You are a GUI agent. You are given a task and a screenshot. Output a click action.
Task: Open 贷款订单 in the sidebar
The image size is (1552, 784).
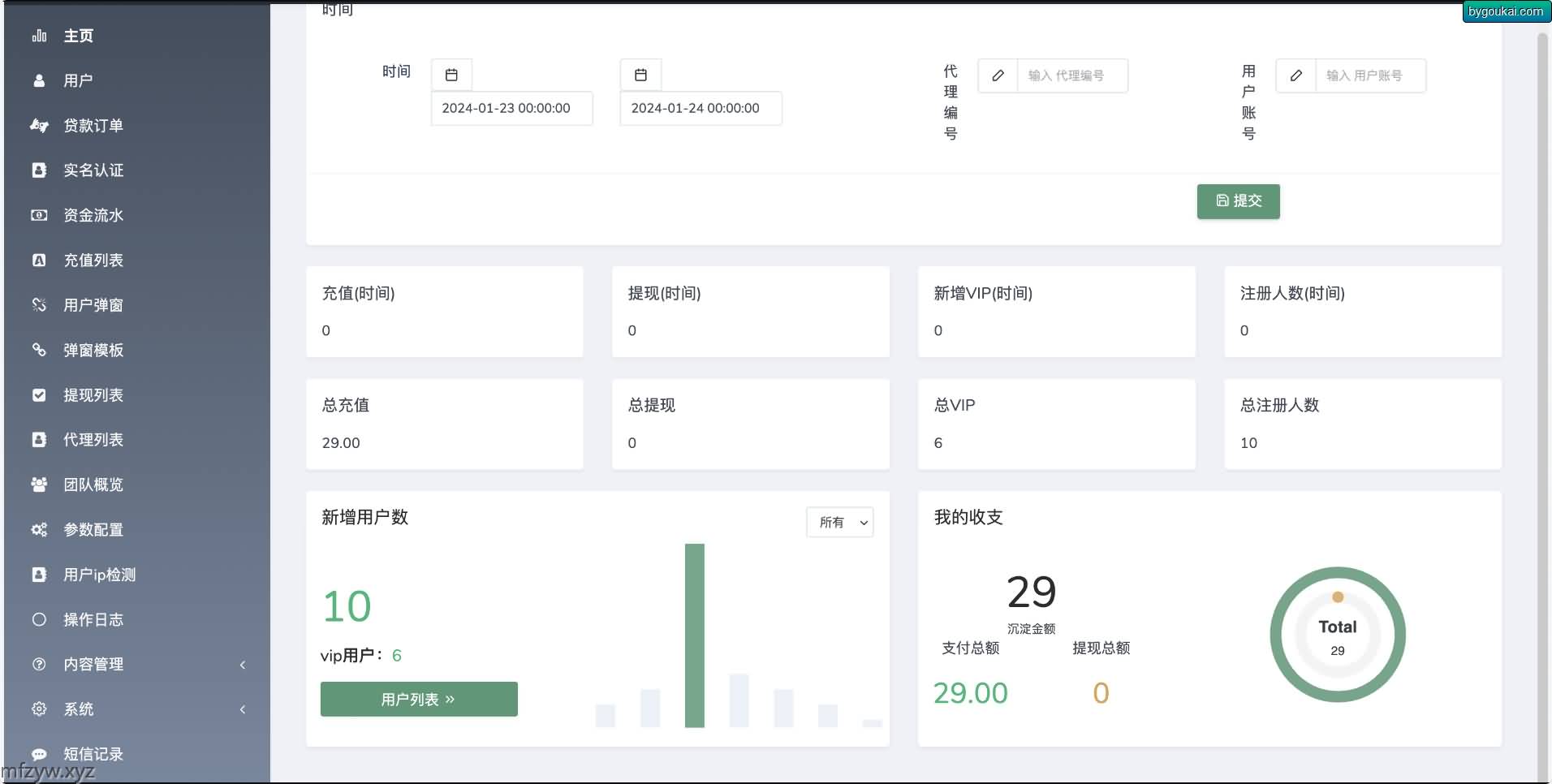coord(93,126)
